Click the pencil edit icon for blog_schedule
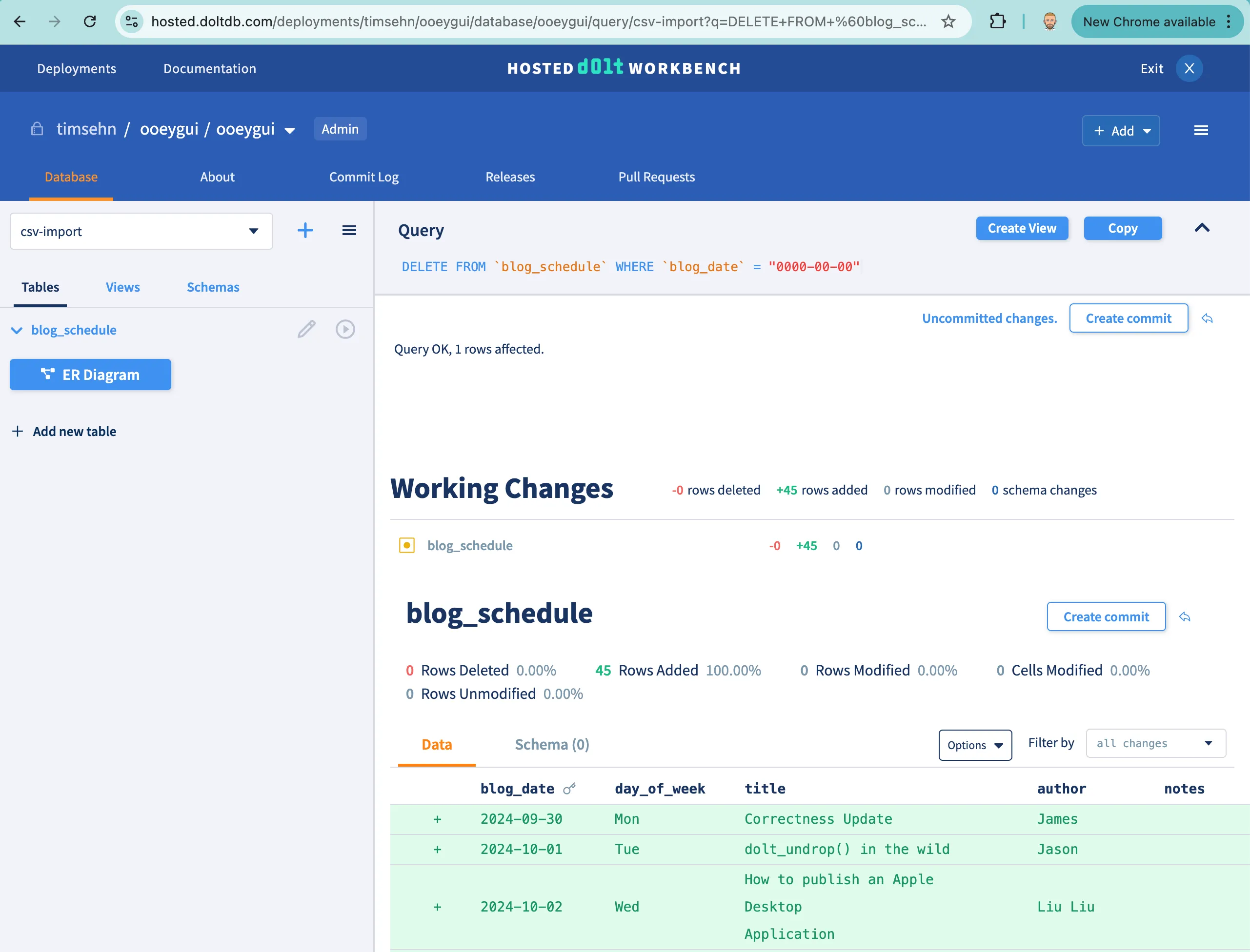The image size is (1250, 952). (x=306, y=329)
